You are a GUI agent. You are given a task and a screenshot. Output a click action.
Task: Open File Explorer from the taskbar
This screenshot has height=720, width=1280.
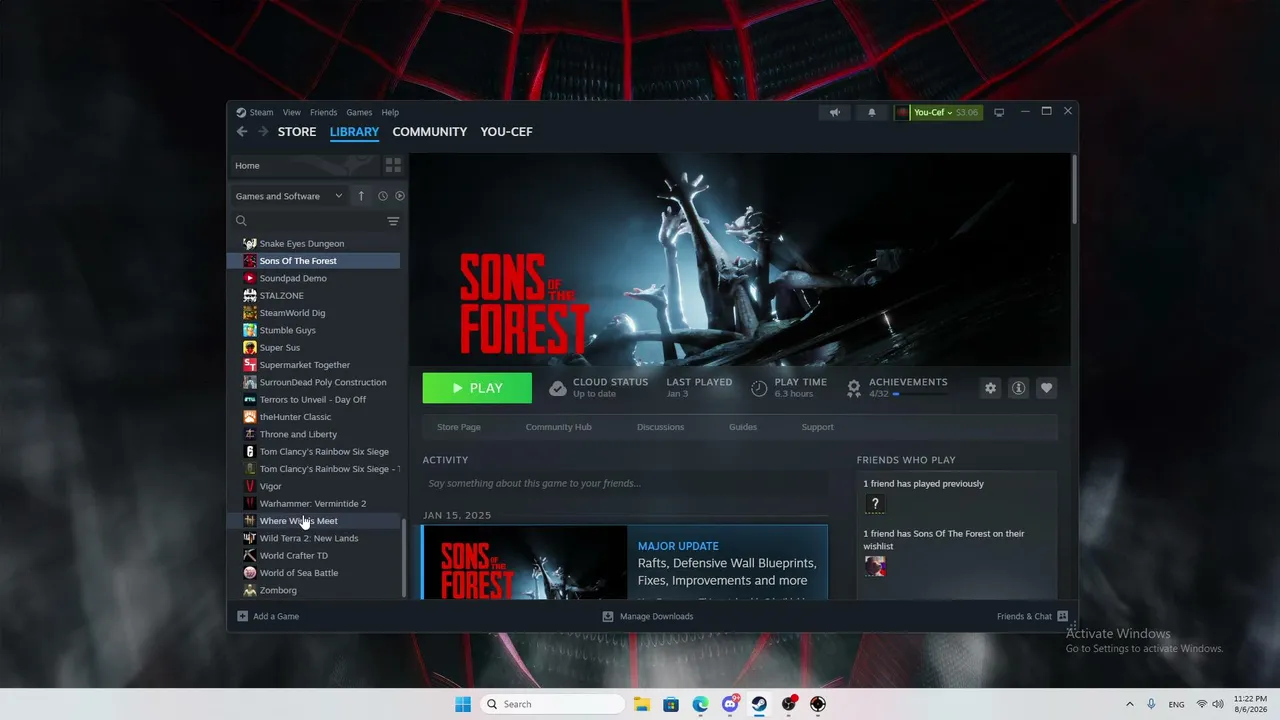pyautogui.click(x=641, y=704)
